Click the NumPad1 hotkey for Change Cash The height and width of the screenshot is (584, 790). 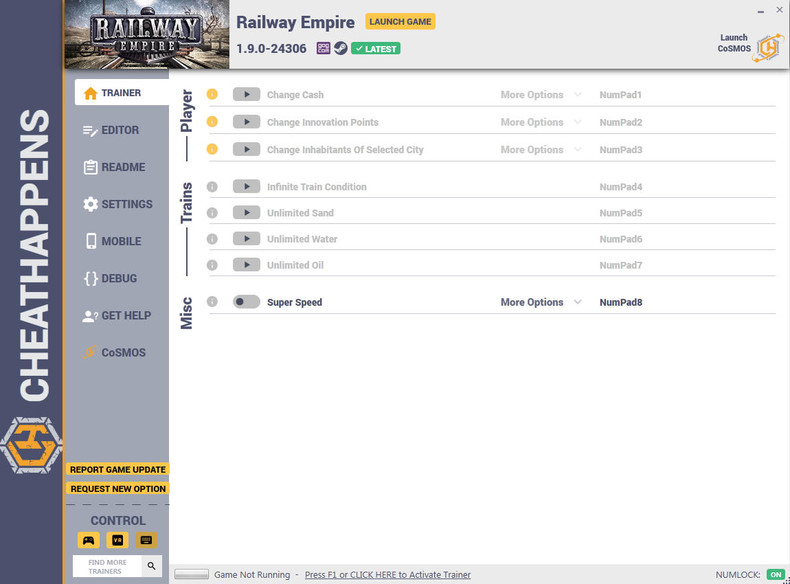click(620, 95)
